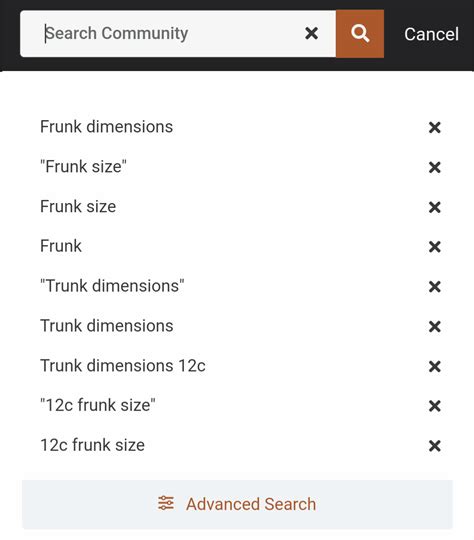
Task: Select the 12c frunk size suggestion
Action: coord(92,445)
